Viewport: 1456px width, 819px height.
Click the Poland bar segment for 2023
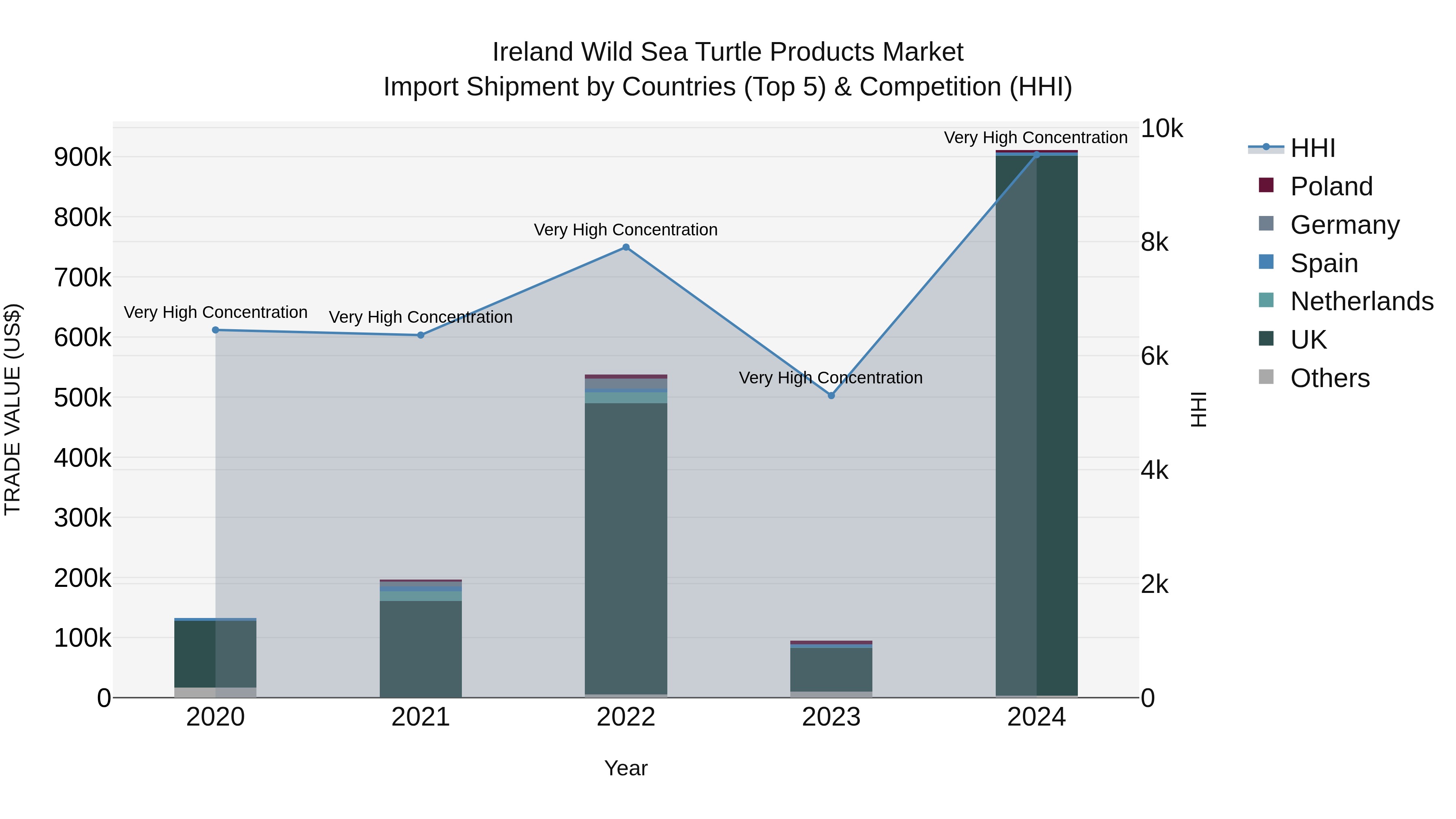coord(832,643)
